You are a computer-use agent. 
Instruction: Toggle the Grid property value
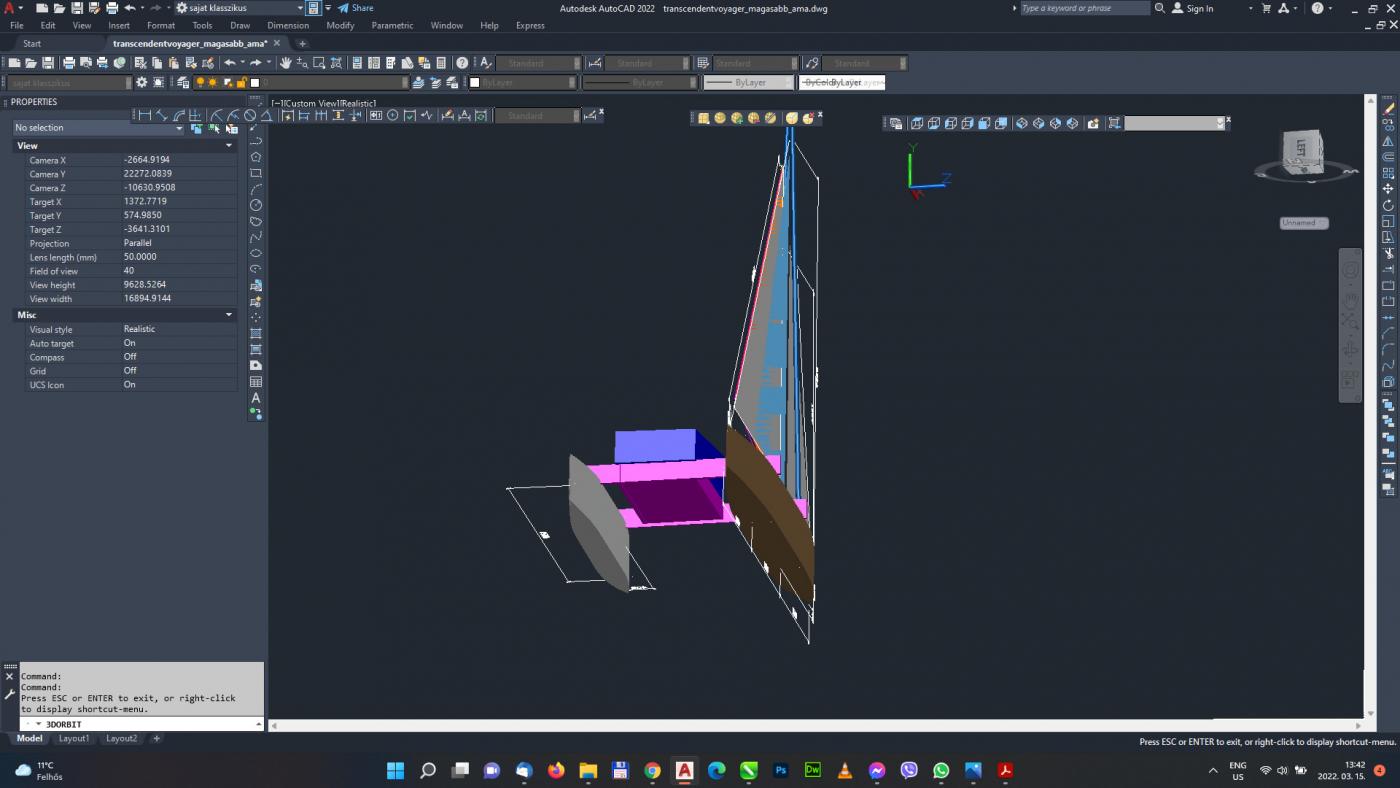pos(178,371)
